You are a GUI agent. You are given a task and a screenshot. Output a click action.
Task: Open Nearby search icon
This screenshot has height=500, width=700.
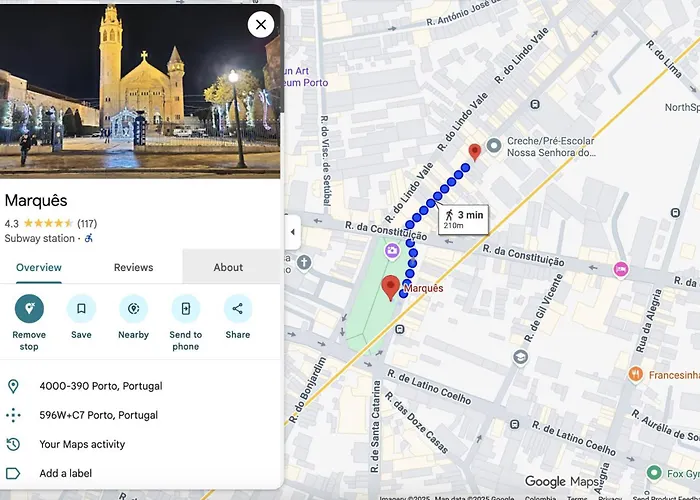pyautogui.click(x=133, y=308)
